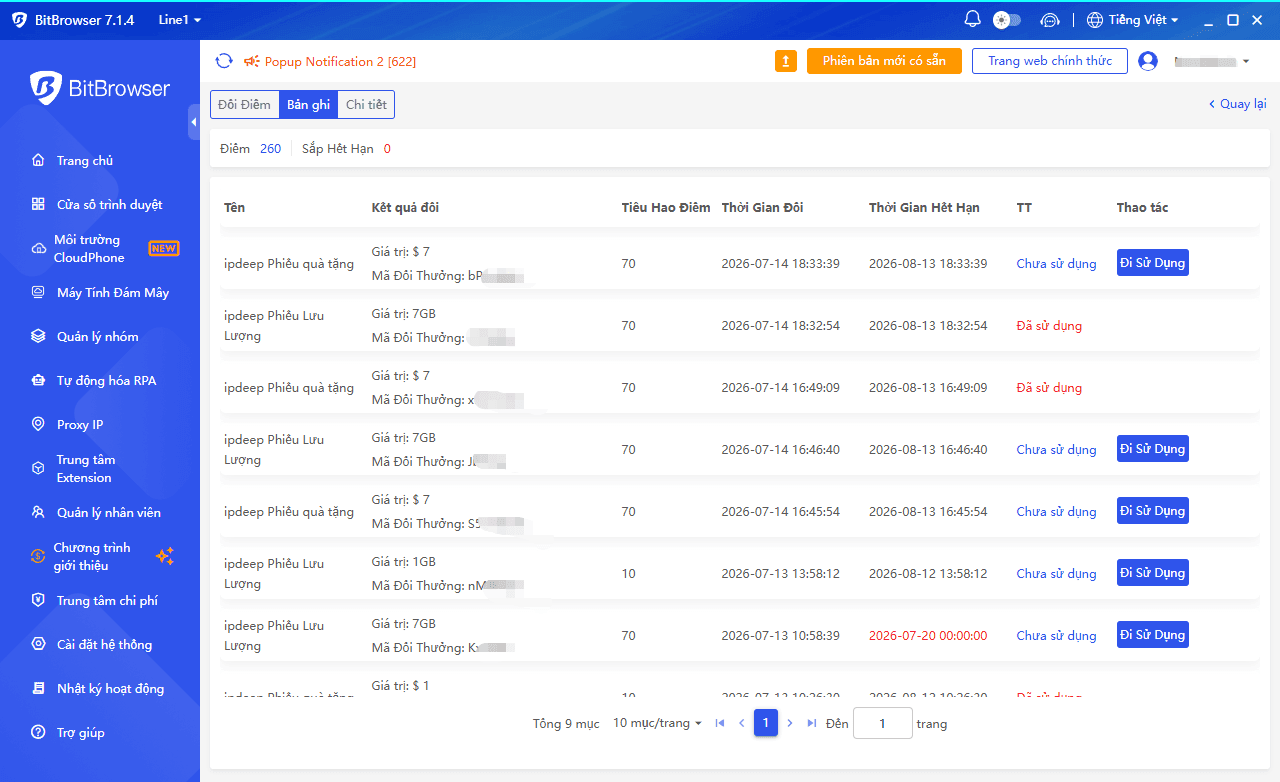Click the Chương trình giới thiệu coin icon

click(x=38, y=556)
